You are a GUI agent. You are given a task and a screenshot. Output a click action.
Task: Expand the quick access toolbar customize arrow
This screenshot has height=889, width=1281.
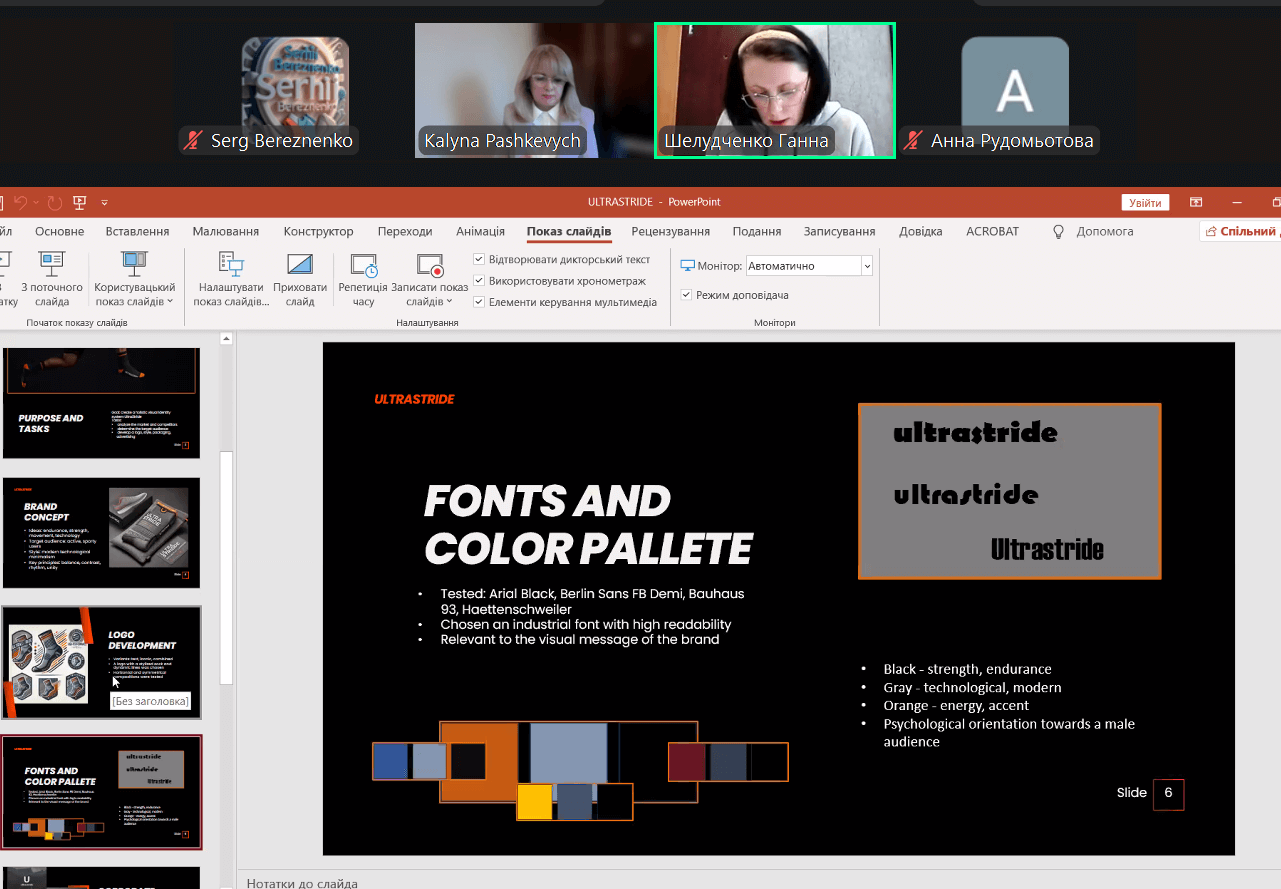coord(104,203)
